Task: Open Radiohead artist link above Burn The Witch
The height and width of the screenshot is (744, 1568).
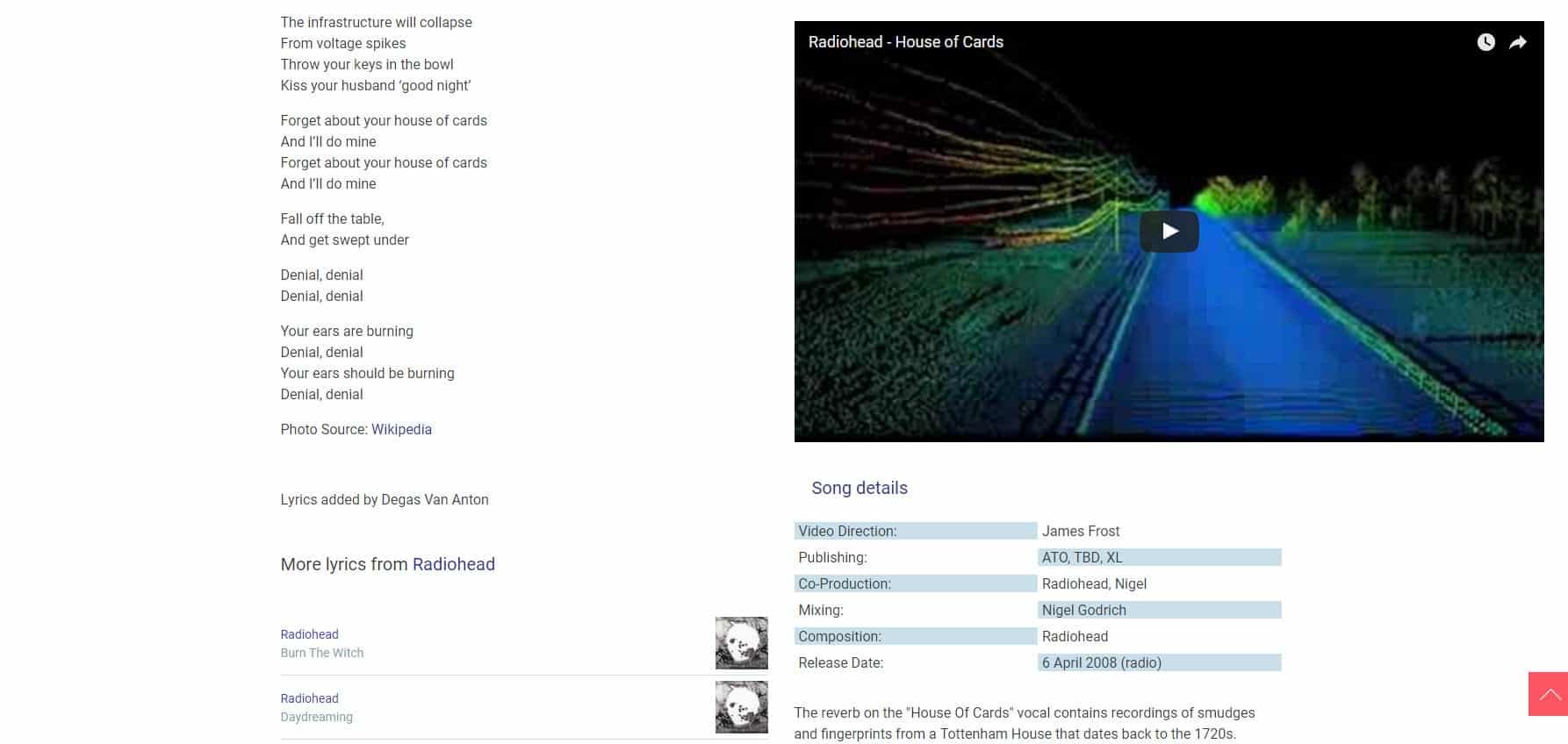Action: pyautogui.click(x=309, y=634)
